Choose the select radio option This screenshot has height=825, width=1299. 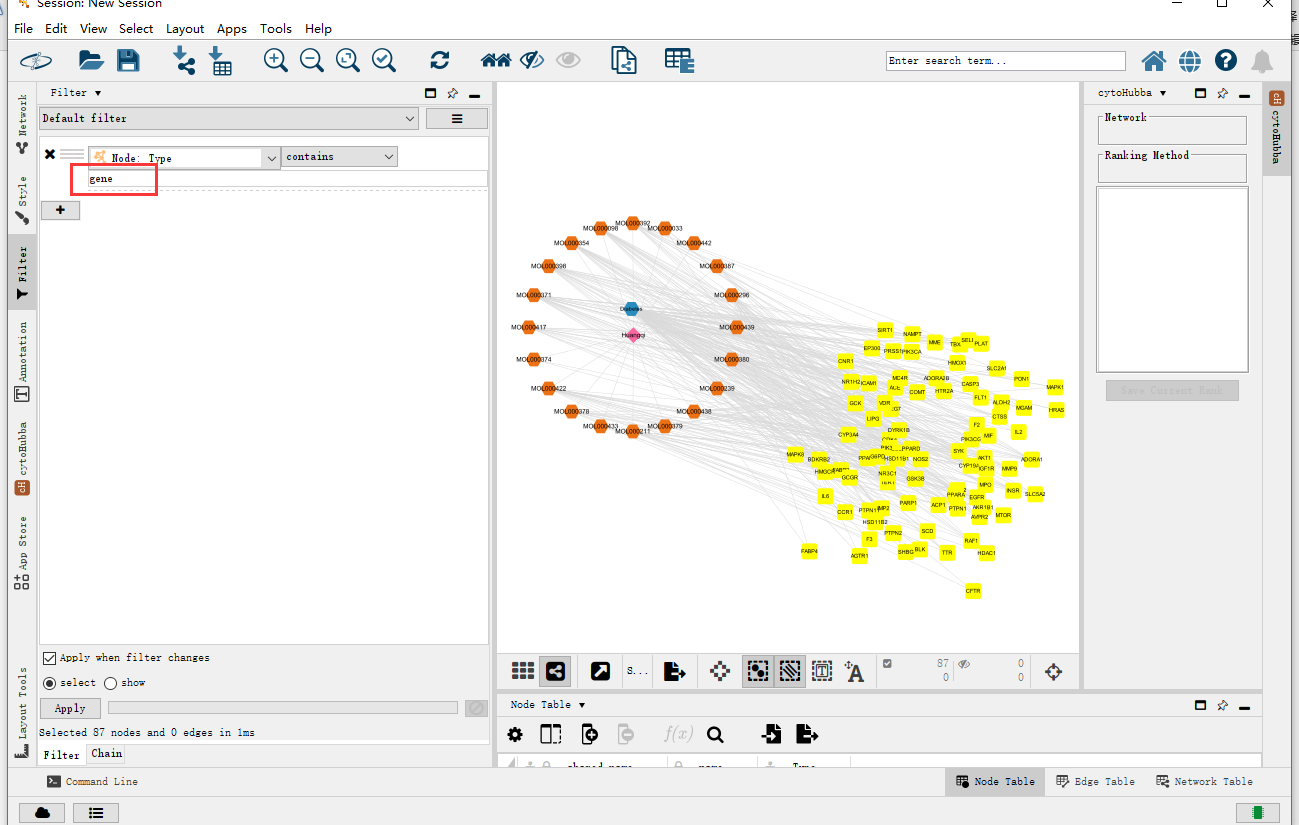[x=49, y=683]
